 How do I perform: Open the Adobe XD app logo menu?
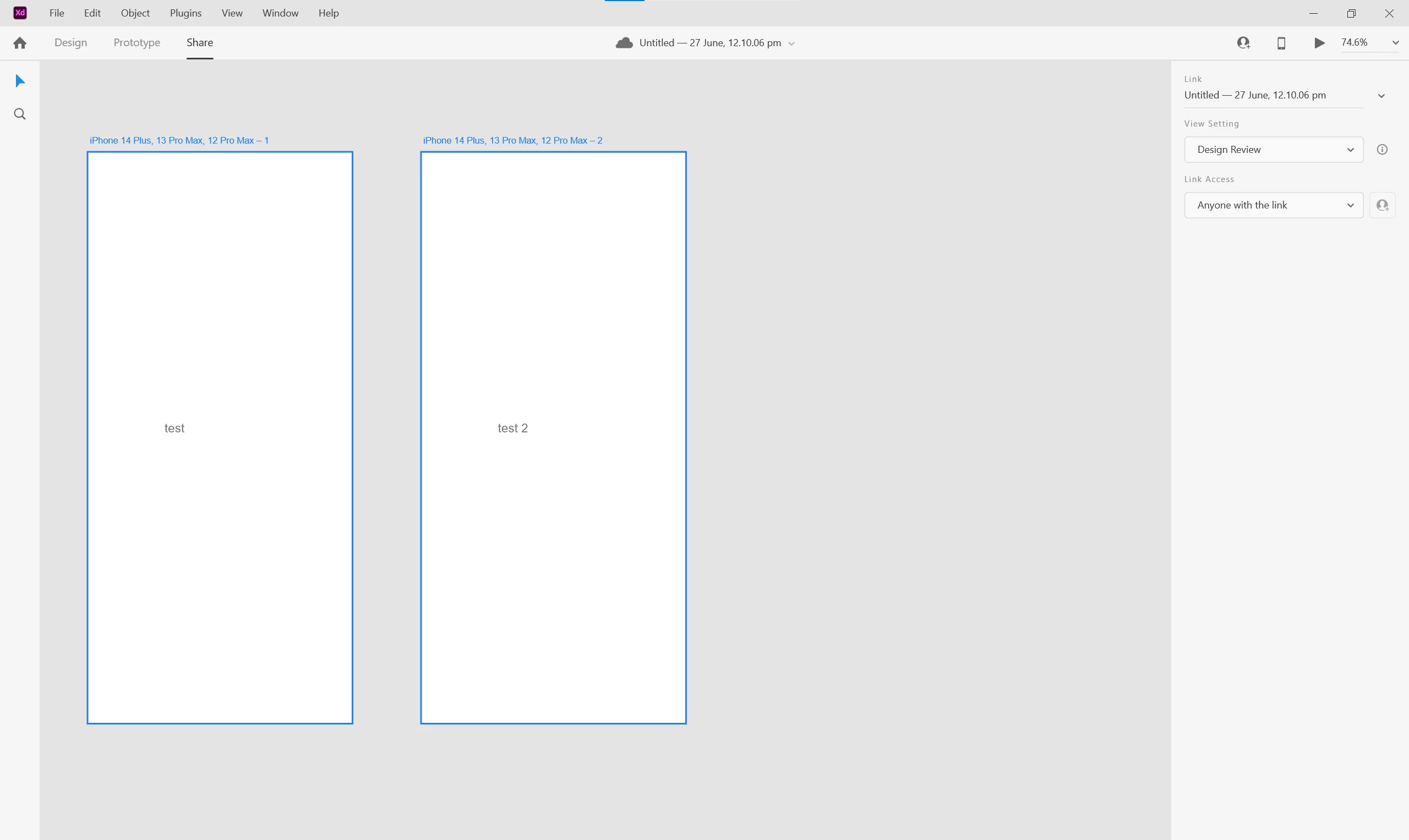tap(20, 13)
